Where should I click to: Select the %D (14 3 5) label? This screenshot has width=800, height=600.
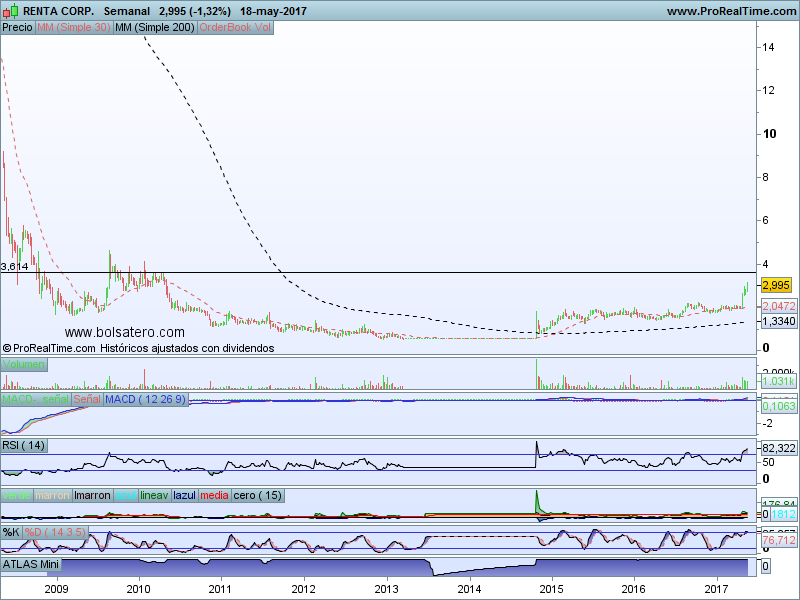coord(55,532)
